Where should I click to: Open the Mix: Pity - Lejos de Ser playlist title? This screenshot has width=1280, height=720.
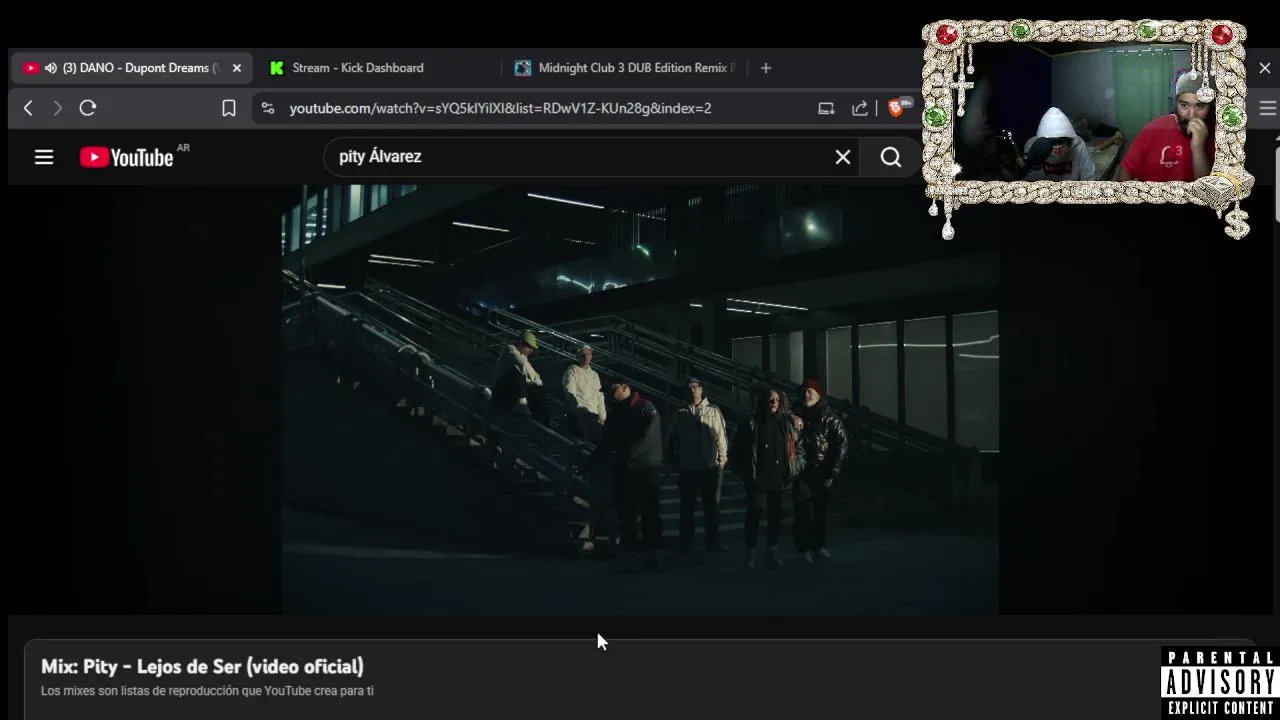coord(202,666)
